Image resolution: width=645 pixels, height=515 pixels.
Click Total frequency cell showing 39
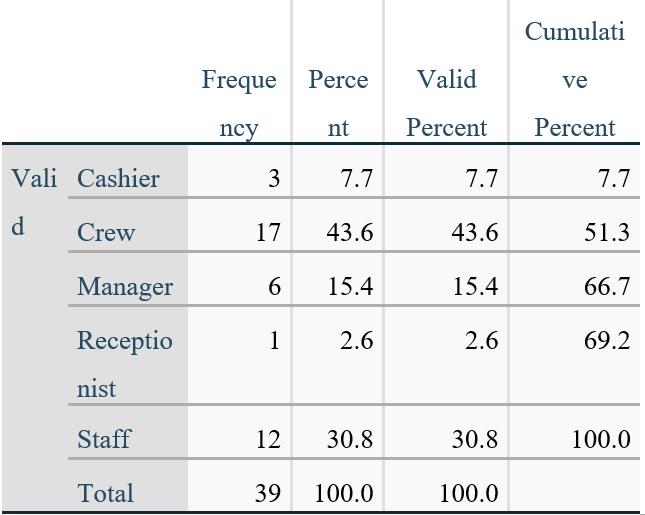coord(268,493)
